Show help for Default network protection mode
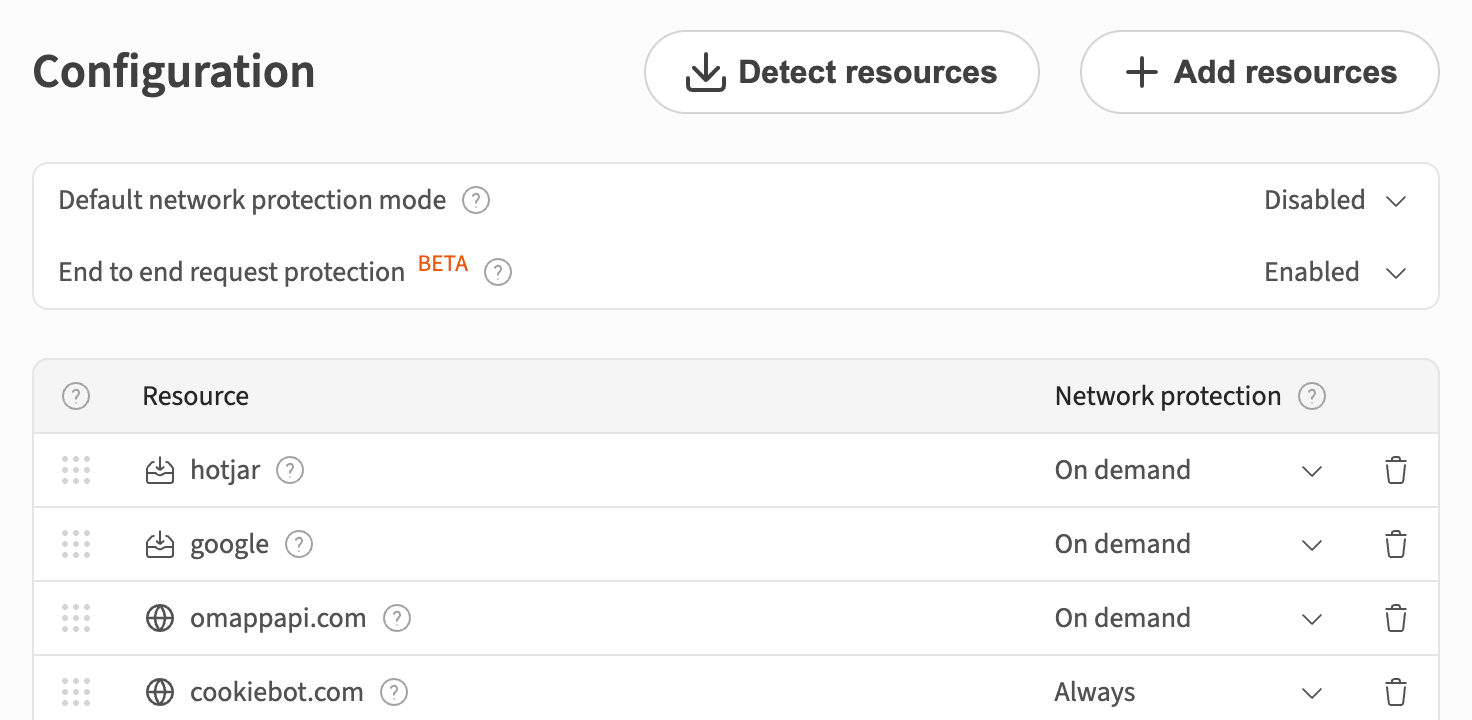Viewport: 1472px width, 720px height. (x=476, y=200)
